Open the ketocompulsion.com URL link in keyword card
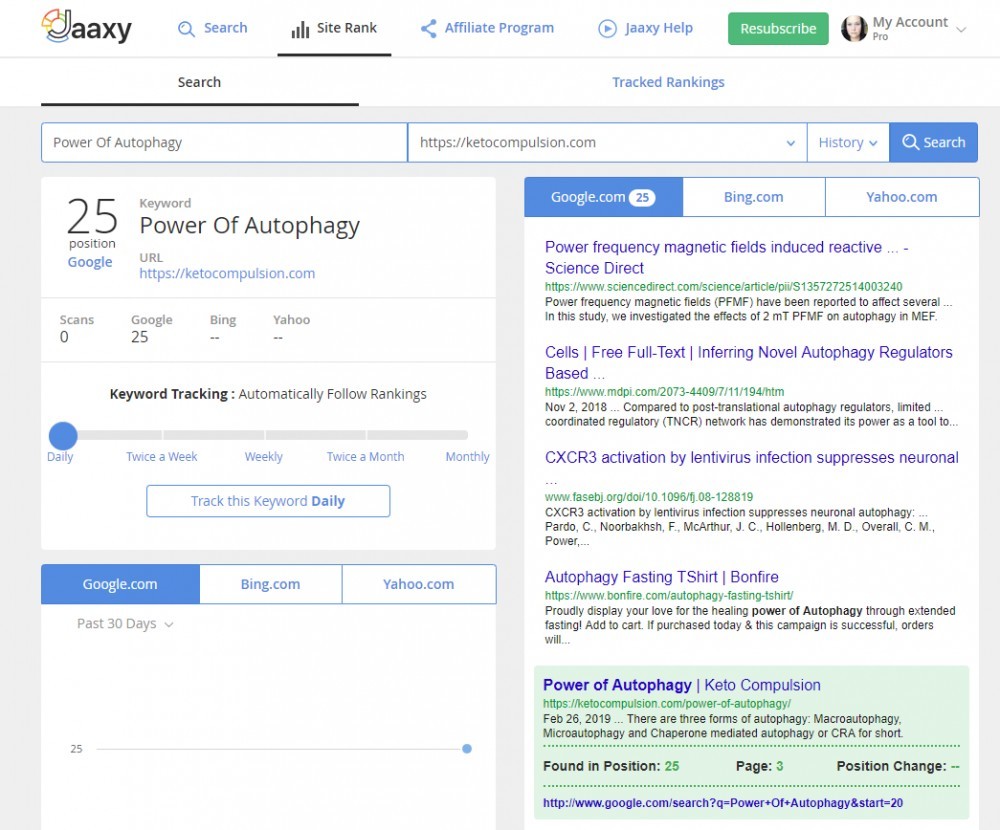Viewport: 1000px width, 830px height. (x=227, y=274)
